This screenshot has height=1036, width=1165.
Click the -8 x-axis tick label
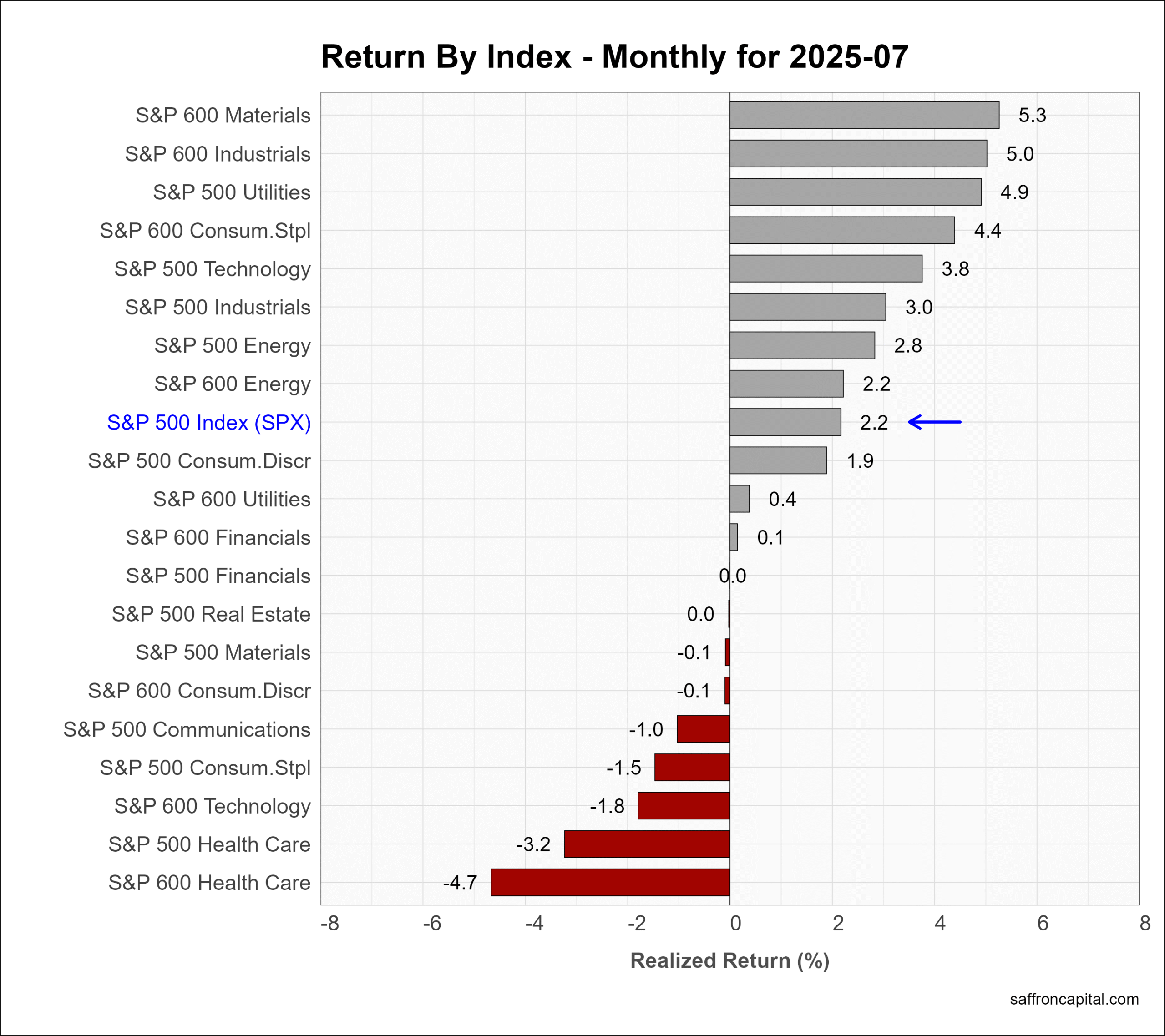pos(330,924)
